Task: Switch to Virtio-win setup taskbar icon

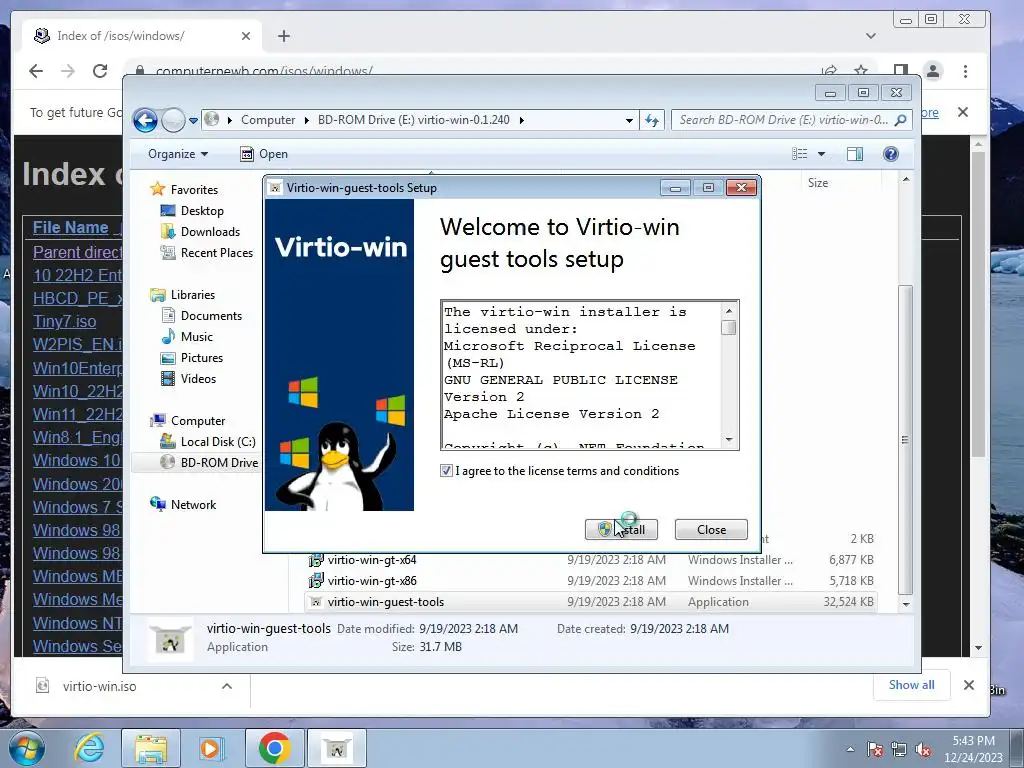Action: 336,748
